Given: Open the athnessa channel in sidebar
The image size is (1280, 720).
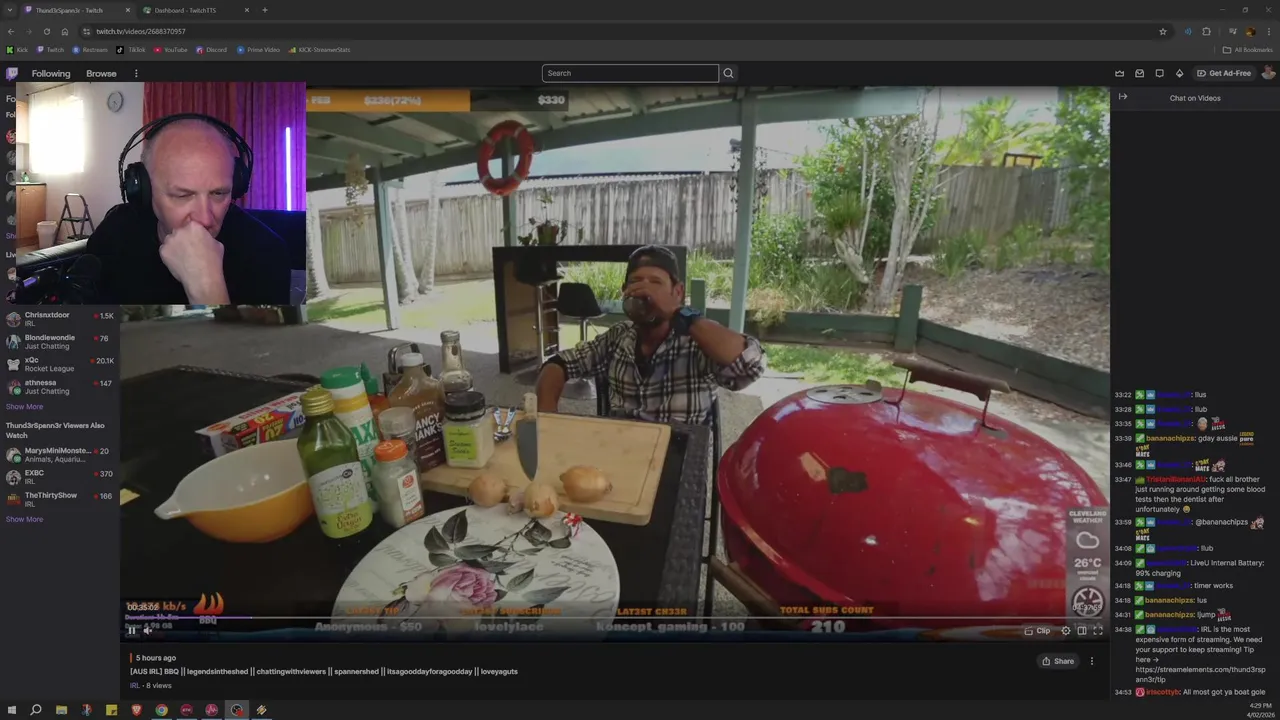Looking at the screenshot, I should (60, 387).
